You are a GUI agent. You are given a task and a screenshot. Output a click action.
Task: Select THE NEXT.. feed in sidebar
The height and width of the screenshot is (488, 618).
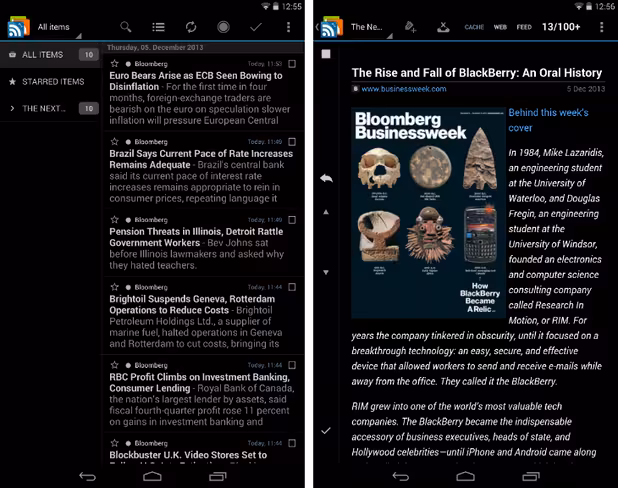coord(50,108)
